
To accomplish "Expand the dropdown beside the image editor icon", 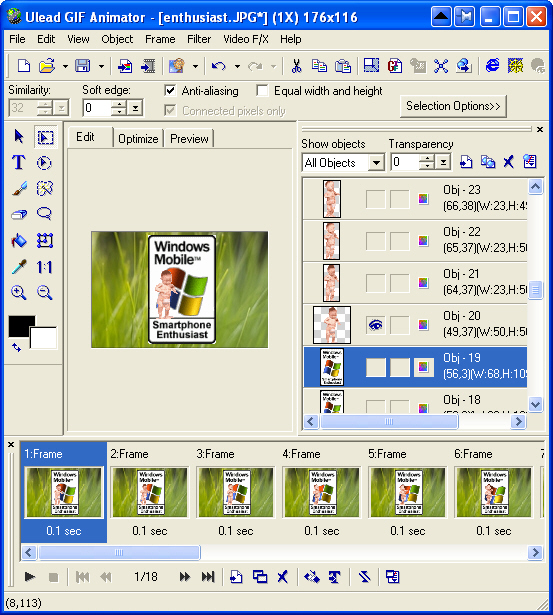I will [x=195, y=66].
